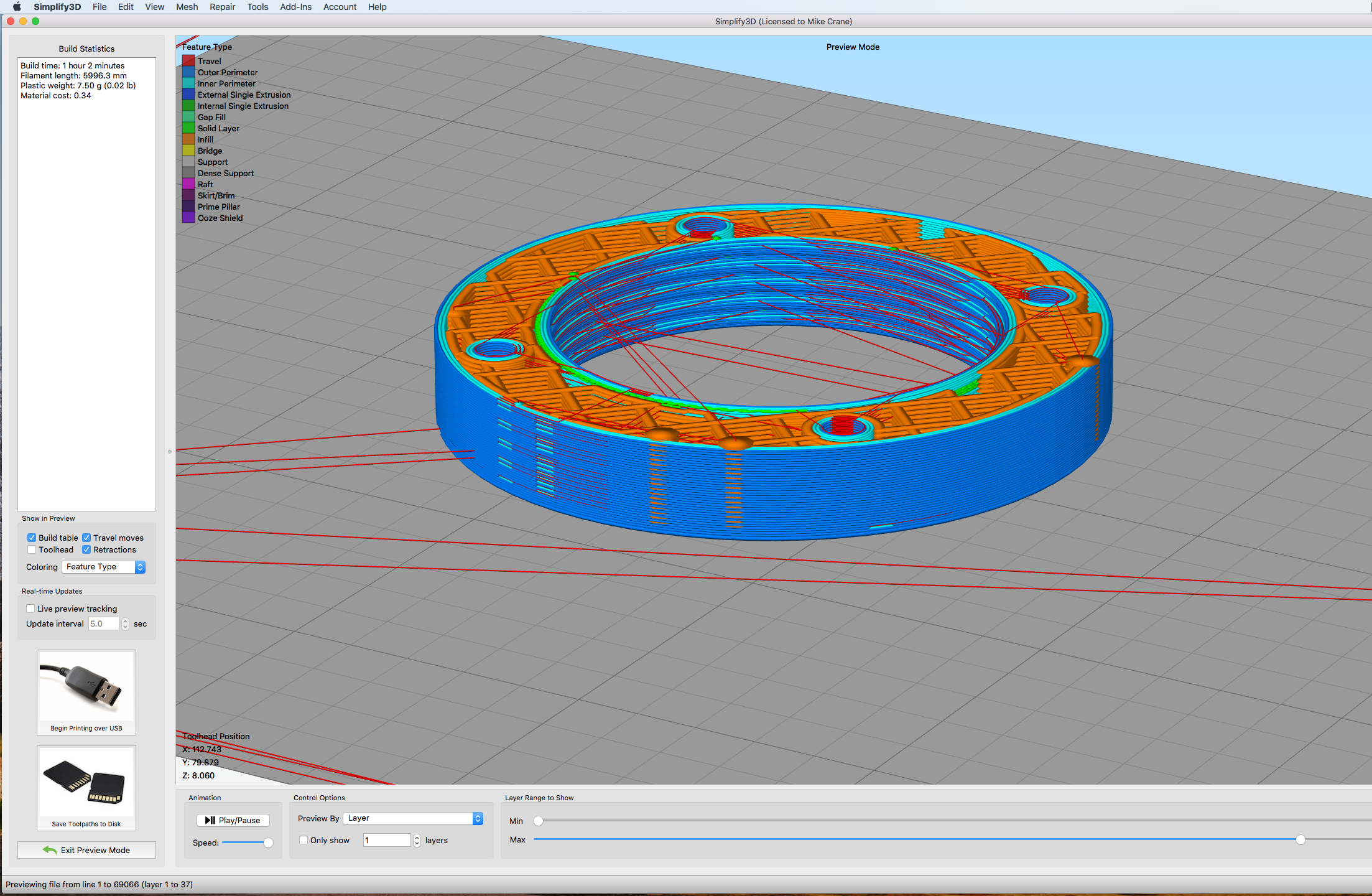Click the Begin Printing over USB label
The image size is (1372, 896).
pyautogui.click(x=86, y=728)
